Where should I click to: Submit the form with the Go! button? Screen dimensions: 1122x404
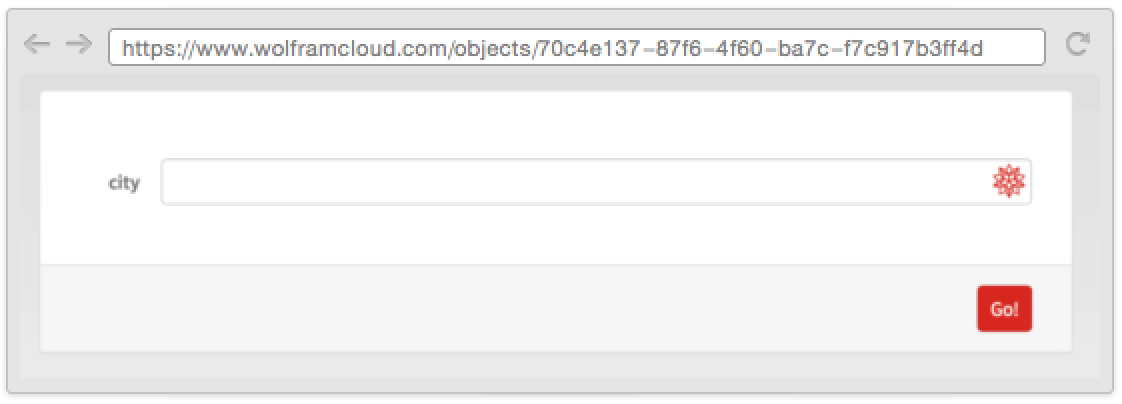click(1004, 309)
